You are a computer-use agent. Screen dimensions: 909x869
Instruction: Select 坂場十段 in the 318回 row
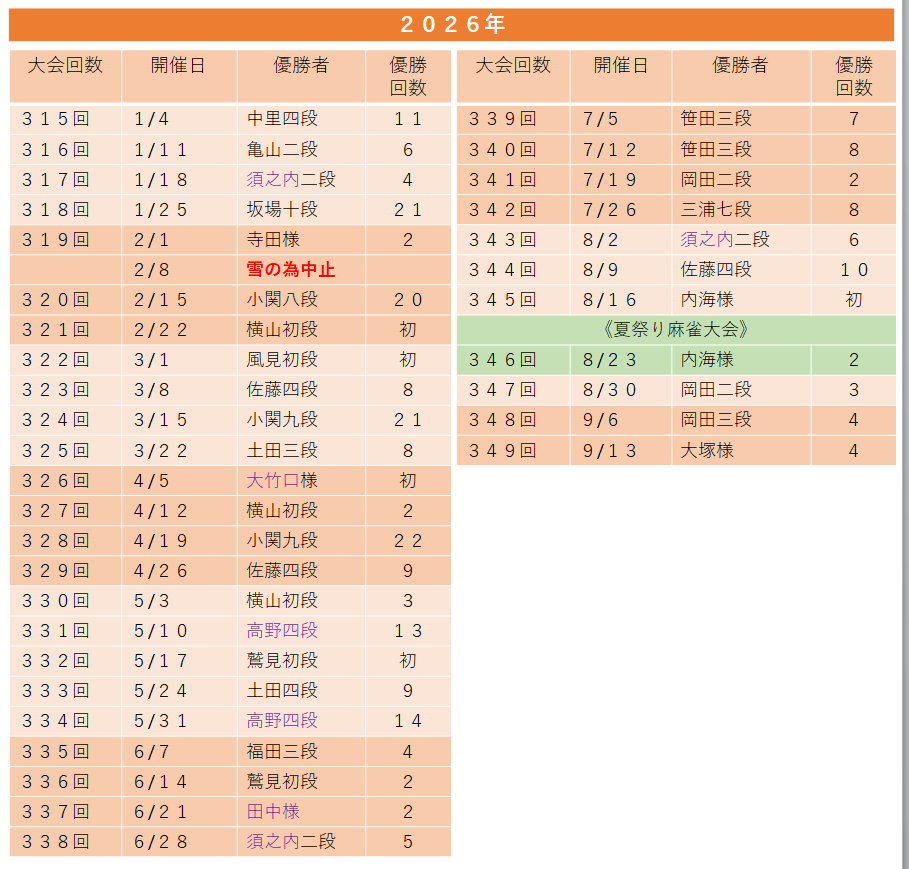[282, 209]
